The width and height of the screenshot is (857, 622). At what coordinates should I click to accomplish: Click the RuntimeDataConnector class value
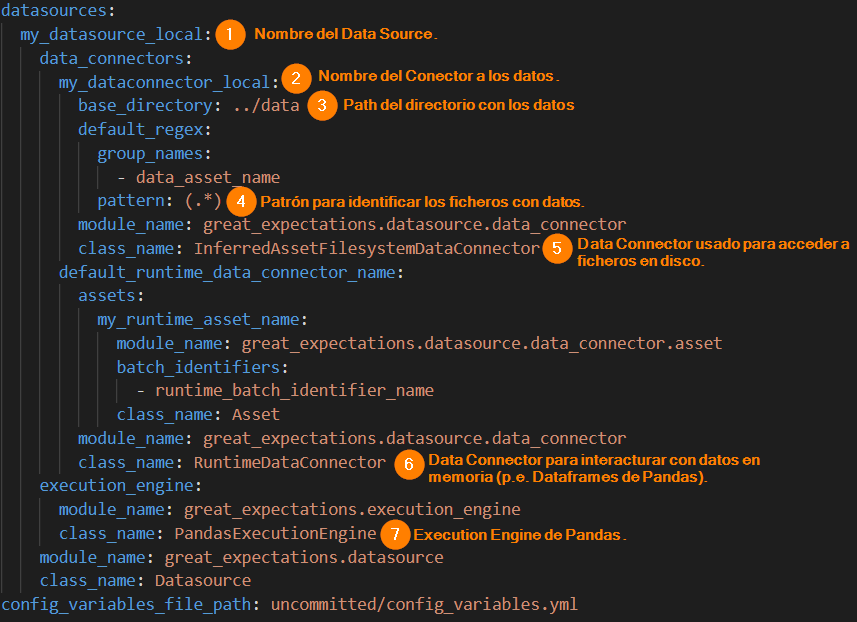click(x=289, y=462)
